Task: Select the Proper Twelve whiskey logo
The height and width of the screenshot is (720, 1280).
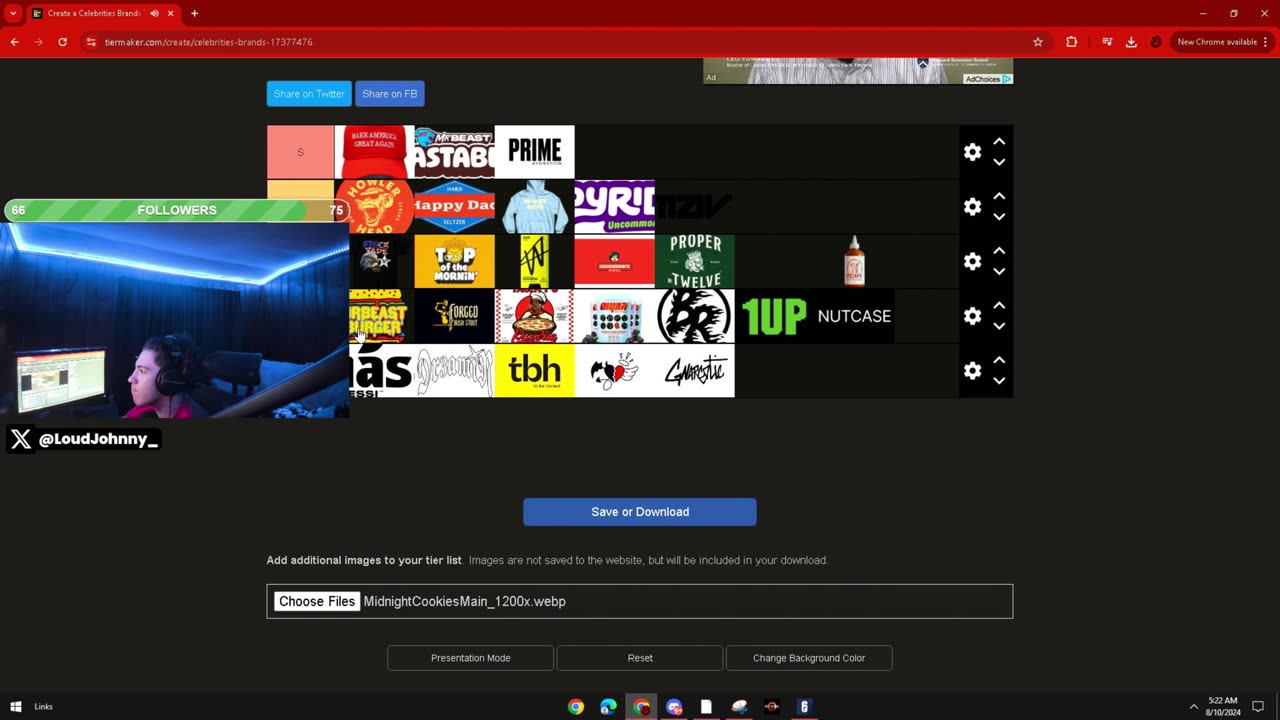Action: [694, 261]
